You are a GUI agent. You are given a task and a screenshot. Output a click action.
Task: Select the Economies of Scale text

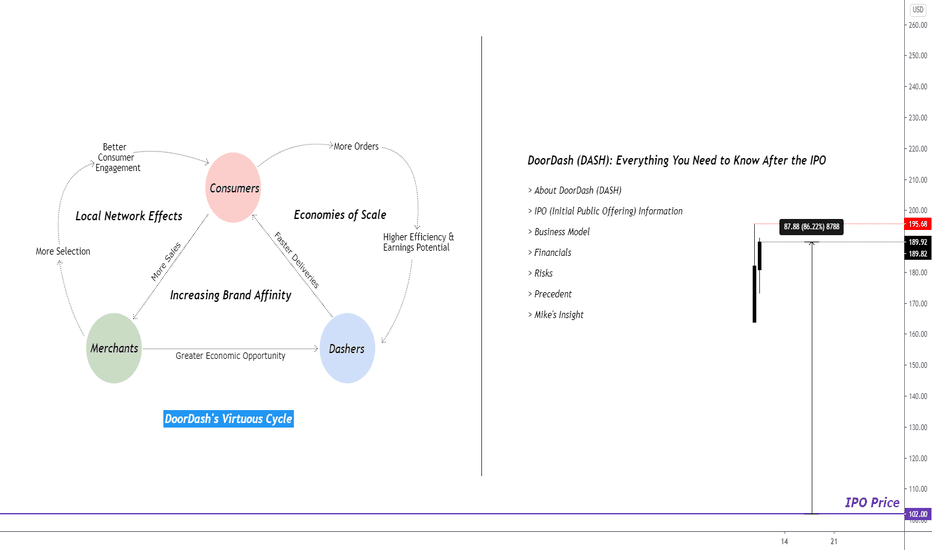[340, 215]
